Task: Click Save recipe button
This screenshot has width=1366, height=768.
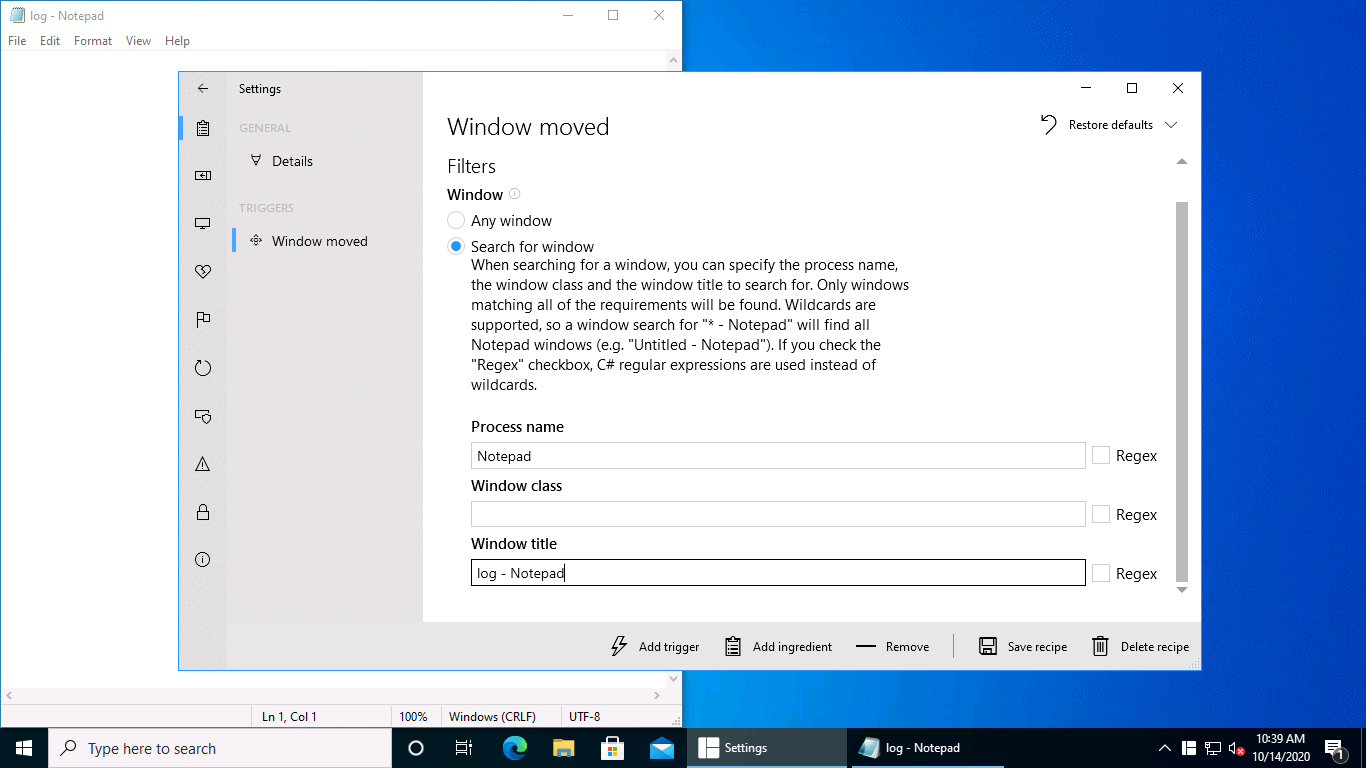Action: [x=1023, y=647]
